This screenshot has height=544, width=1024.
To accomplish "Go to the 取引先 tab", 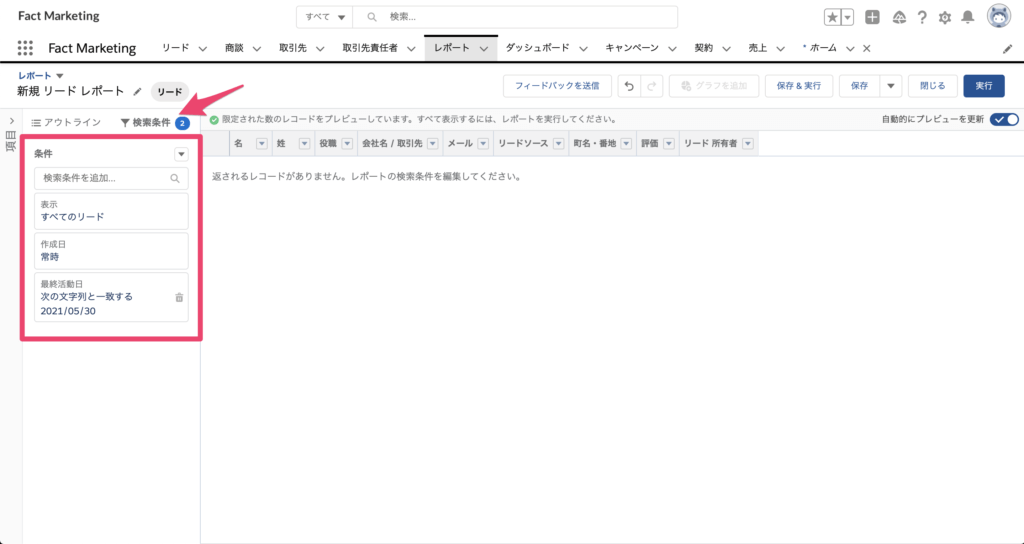I will click(x=293, y=48).
